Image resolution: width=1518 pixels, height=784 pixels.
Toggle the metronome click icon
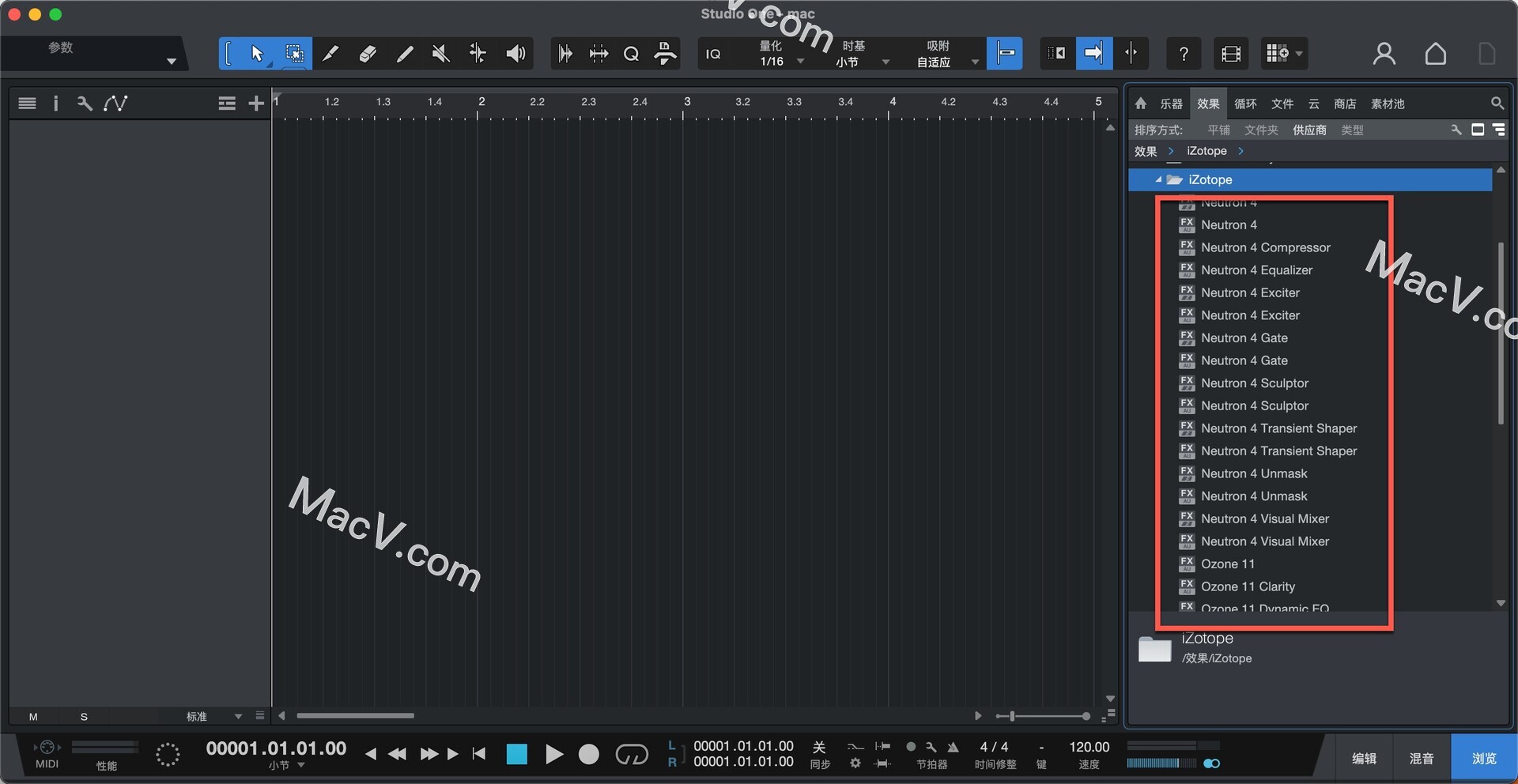[x=953, y=747]
